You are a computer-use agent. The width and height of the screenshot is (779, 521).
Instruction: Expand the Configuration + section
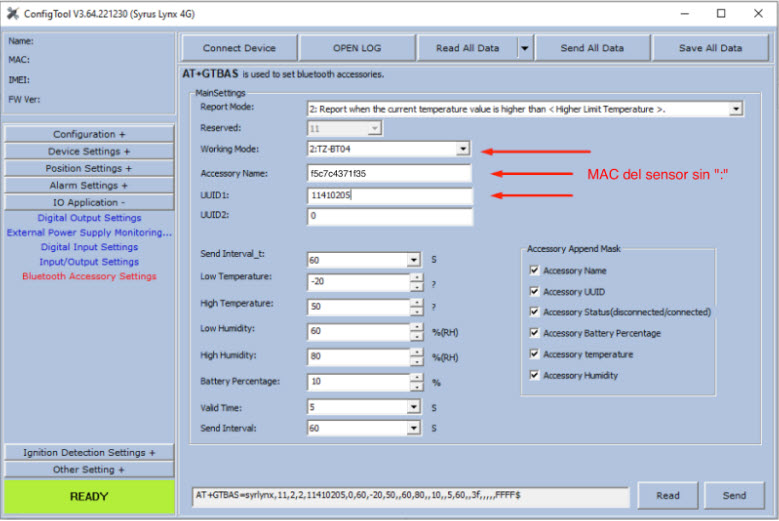pyautogui.click(x=90, y=134)
